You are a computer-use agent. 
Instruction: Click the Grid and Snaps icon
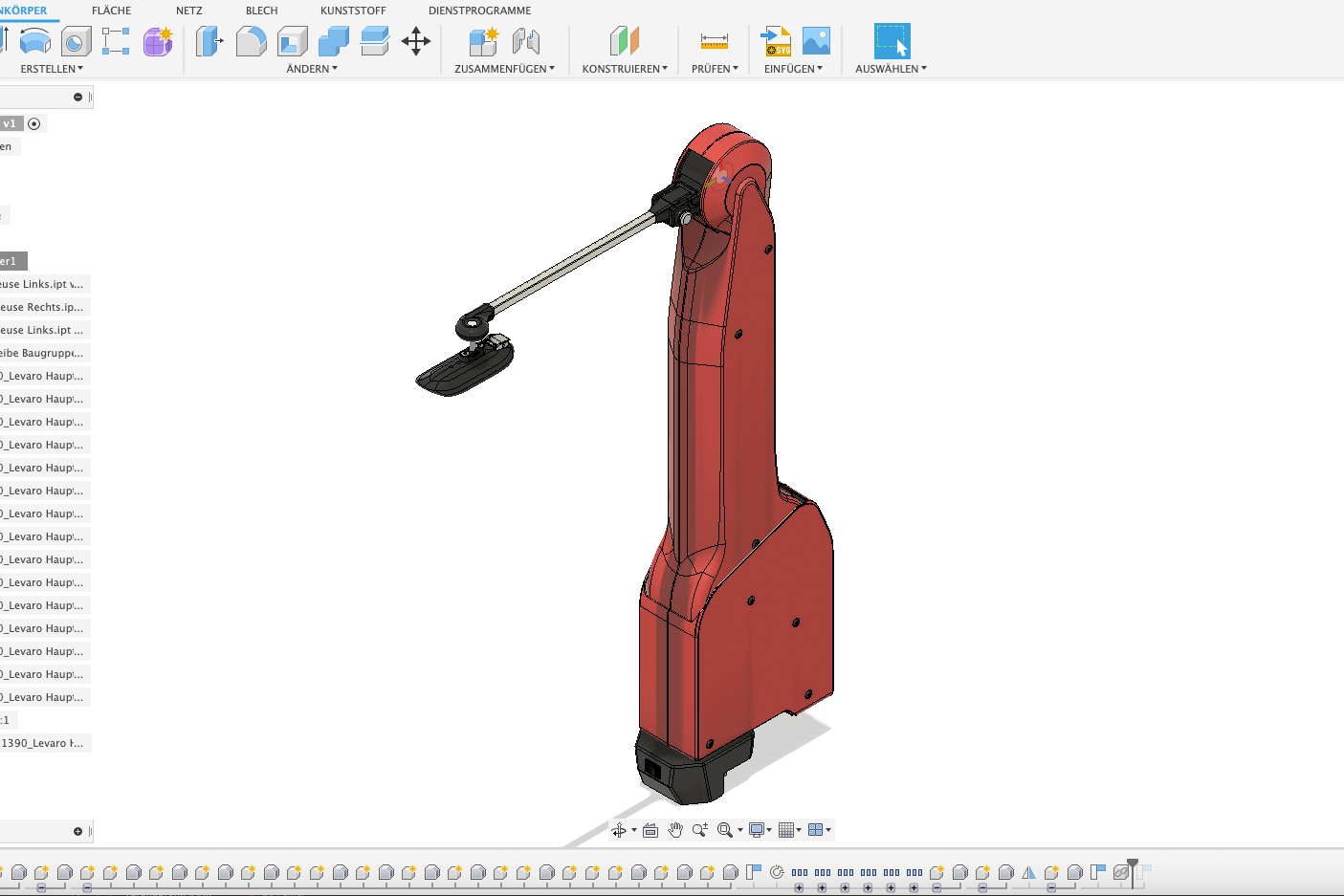click(x=786, y=830)
